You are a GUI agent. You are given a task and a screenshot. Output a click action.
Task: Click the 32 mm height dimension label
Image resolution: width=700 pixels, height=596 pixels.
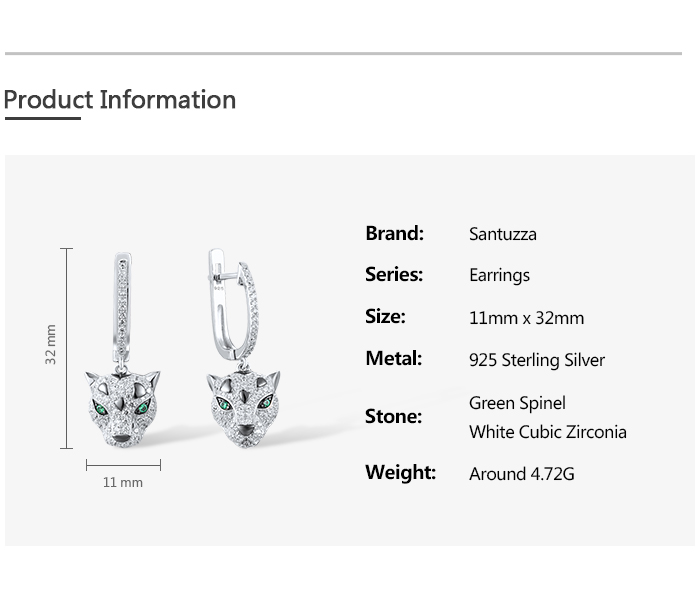pyautogui.click(x=51, y=344)
